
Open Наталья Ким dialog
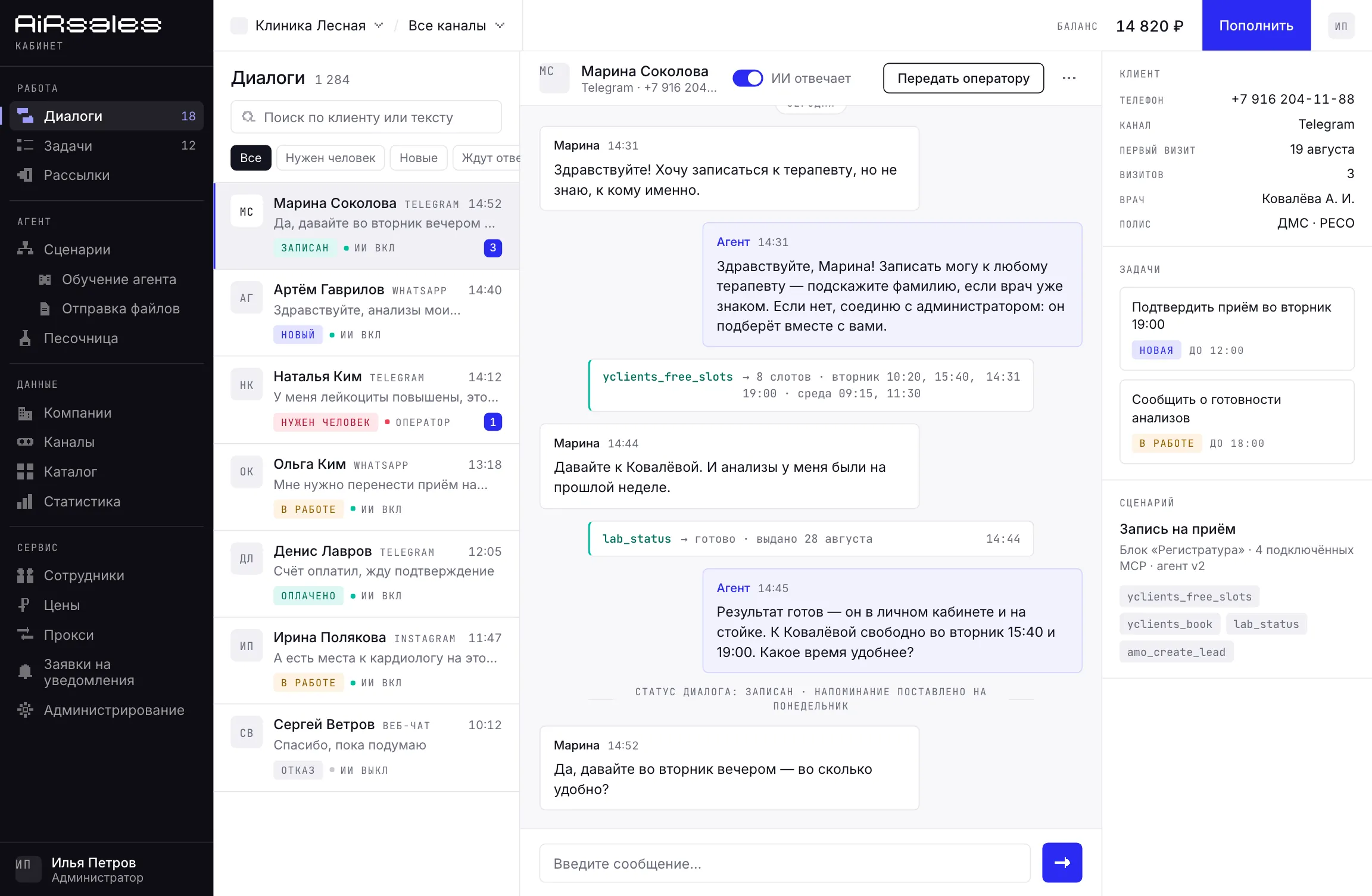pyautogui.click(x=366, y=400)
